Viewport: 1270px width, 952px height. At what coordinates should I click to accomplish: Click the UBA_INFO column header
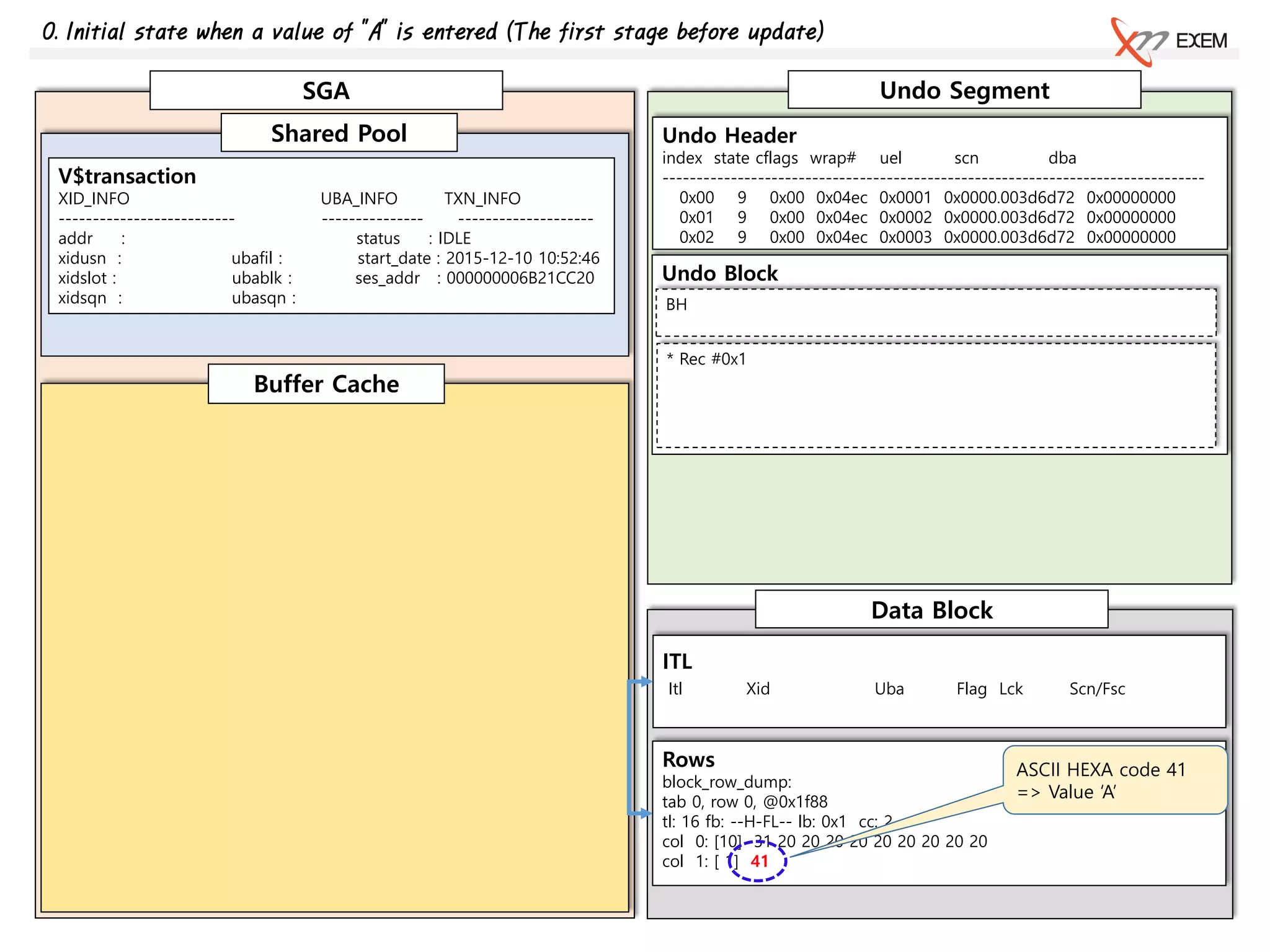tap(359, 198)
